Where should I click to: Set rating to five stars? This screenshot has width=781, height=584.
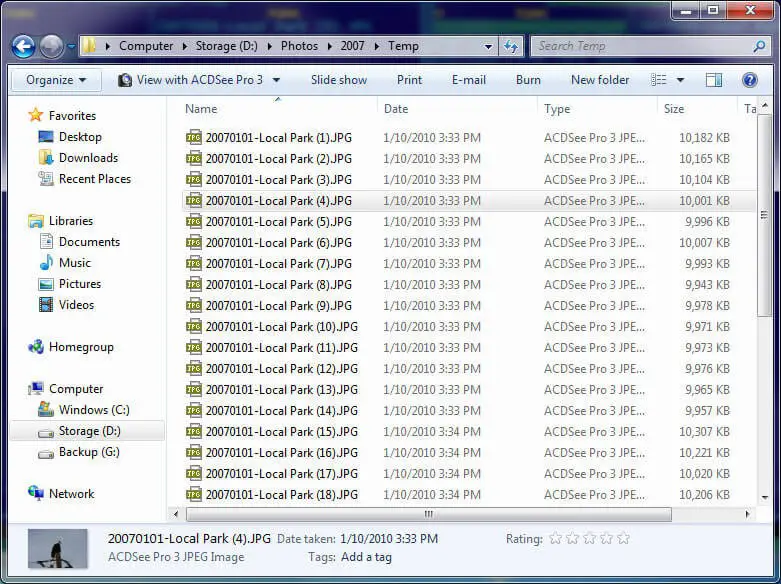(x=623, y=539)
